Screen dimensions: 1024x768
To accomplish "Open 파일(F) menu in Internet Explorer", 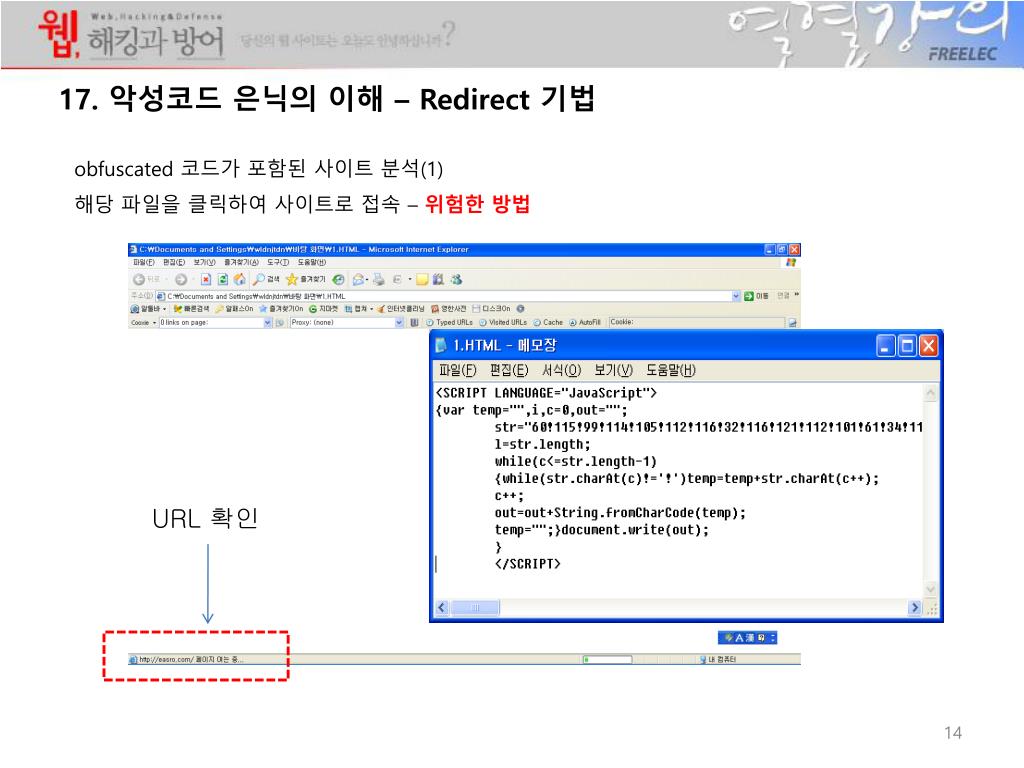I will point(144,262).
